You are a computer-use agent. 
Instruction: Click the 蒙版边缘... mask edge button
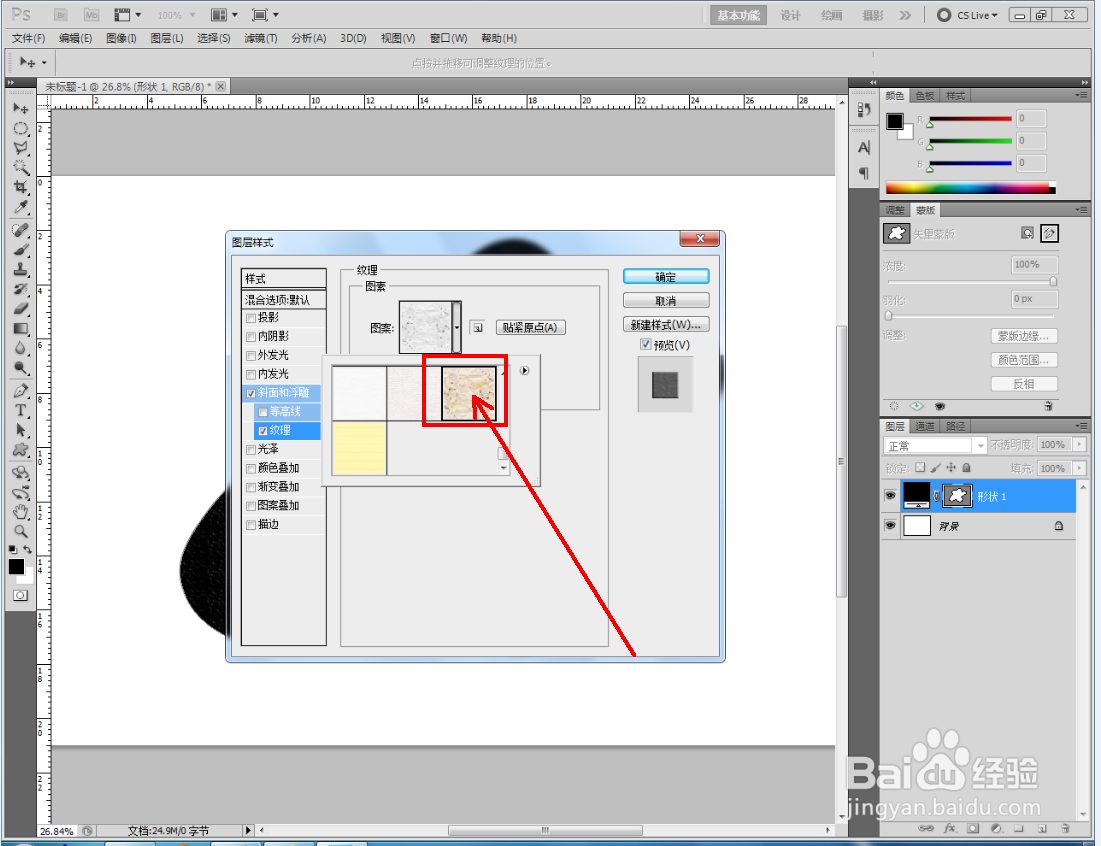coord(1024,336)
